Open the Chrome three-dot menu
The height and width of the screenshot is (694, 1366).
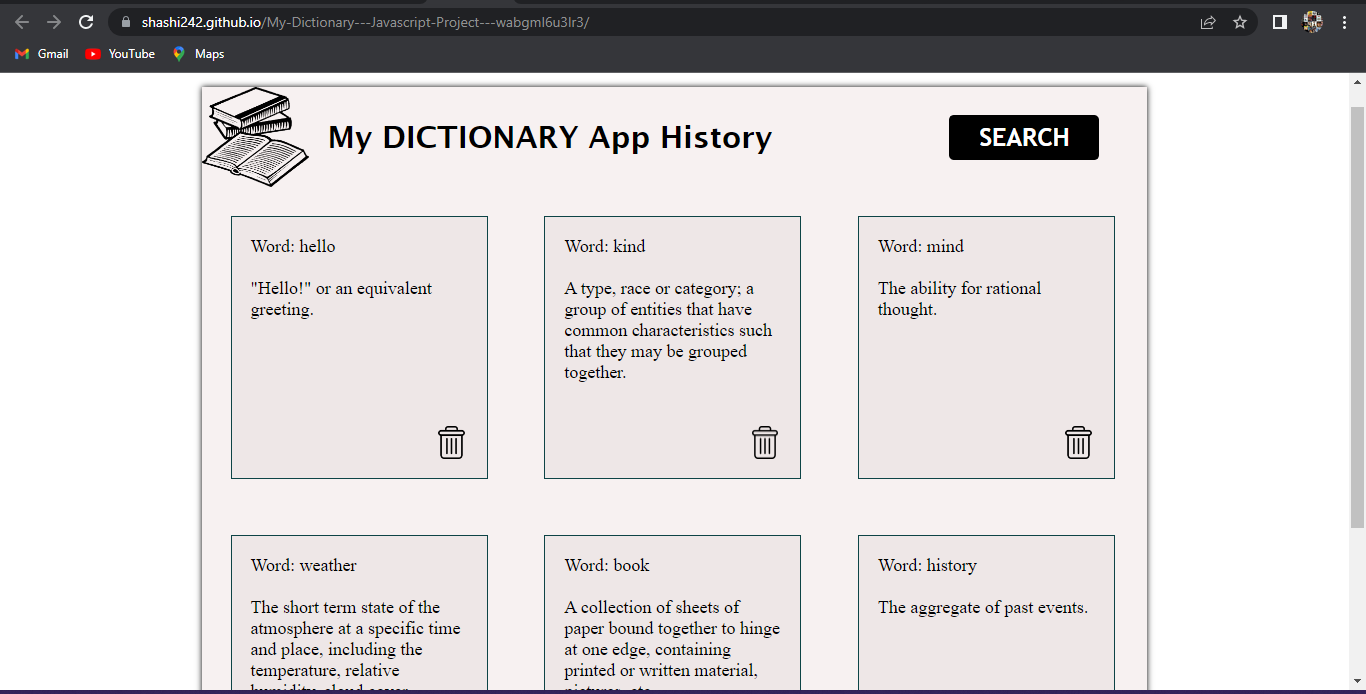[1345, 21]
